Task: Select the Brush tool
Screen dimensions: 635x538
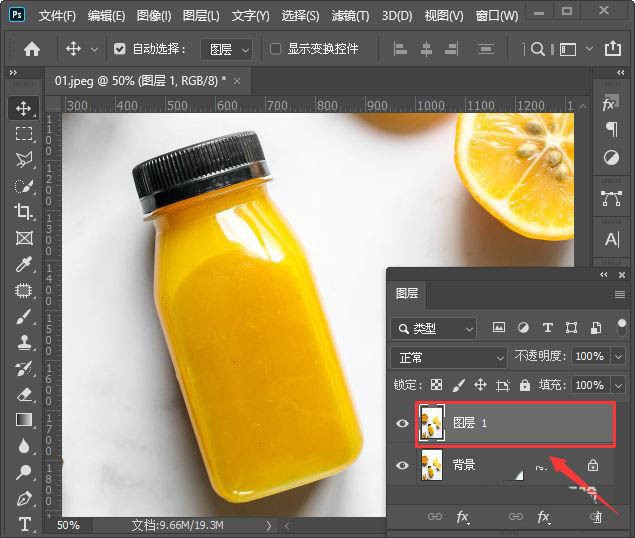Action: tap(23, 316)
